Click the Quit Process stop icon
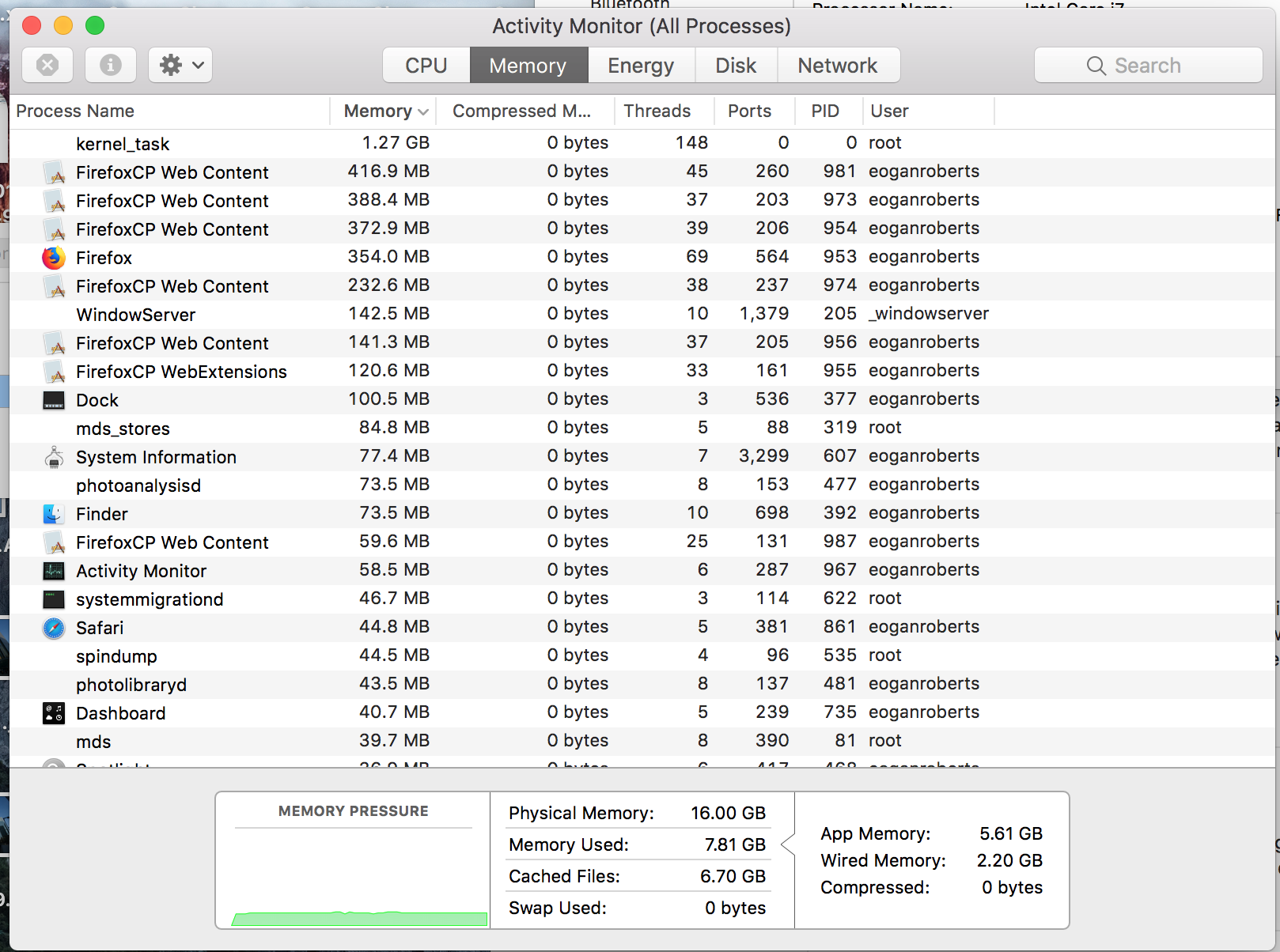 pos(47,65)
